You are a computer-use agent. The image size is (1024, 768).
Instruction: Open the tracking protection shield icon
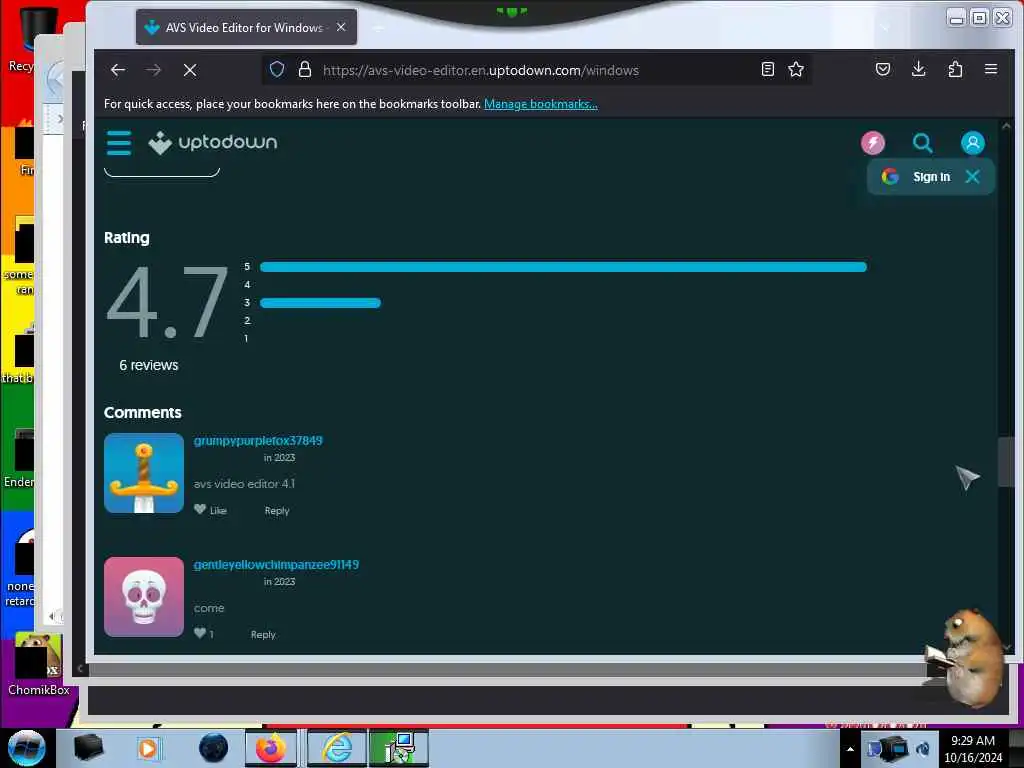(x=277, y=69)
